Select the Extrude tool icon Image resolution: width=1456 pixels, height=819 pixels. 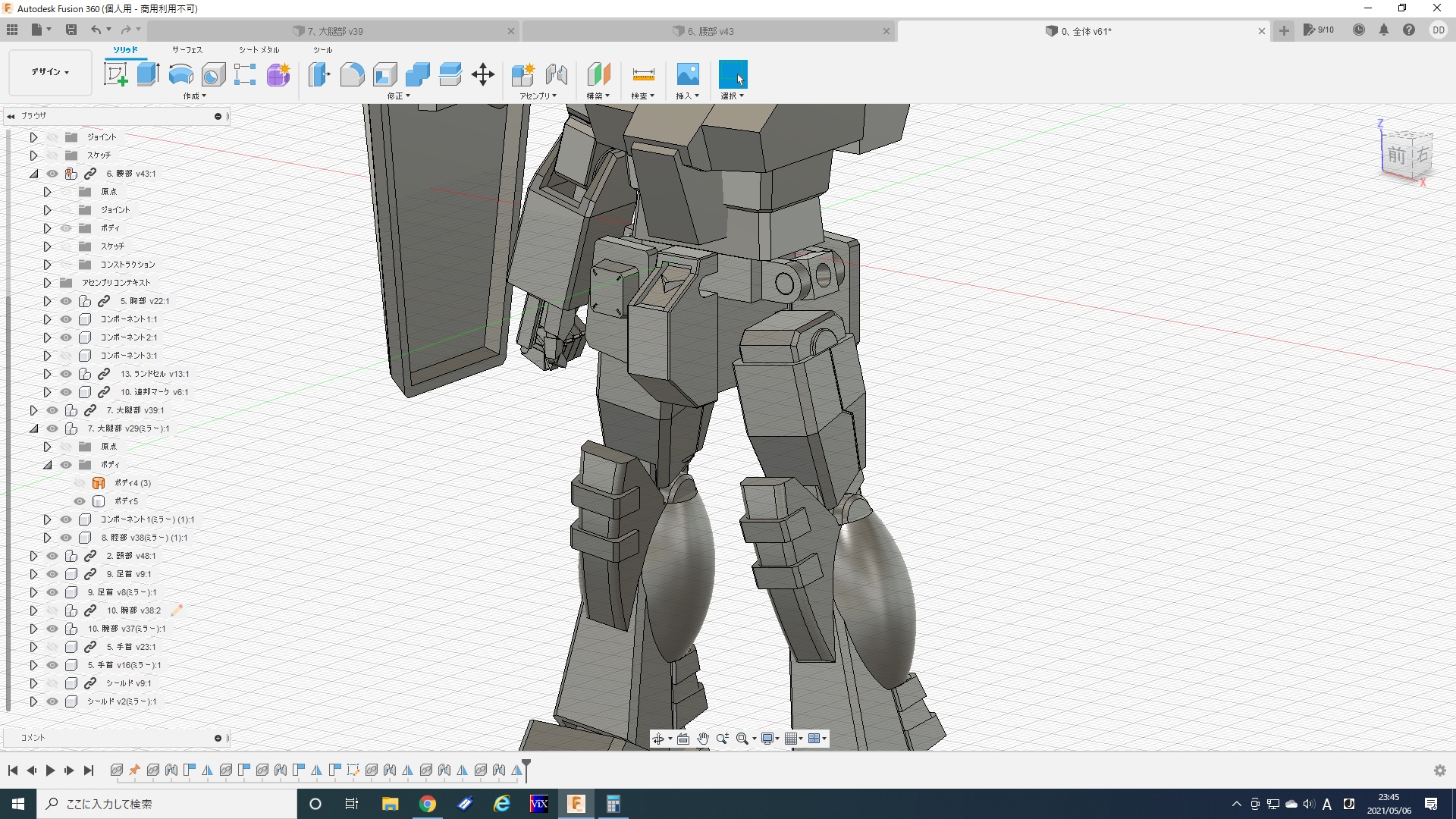[x=148, y=74]
